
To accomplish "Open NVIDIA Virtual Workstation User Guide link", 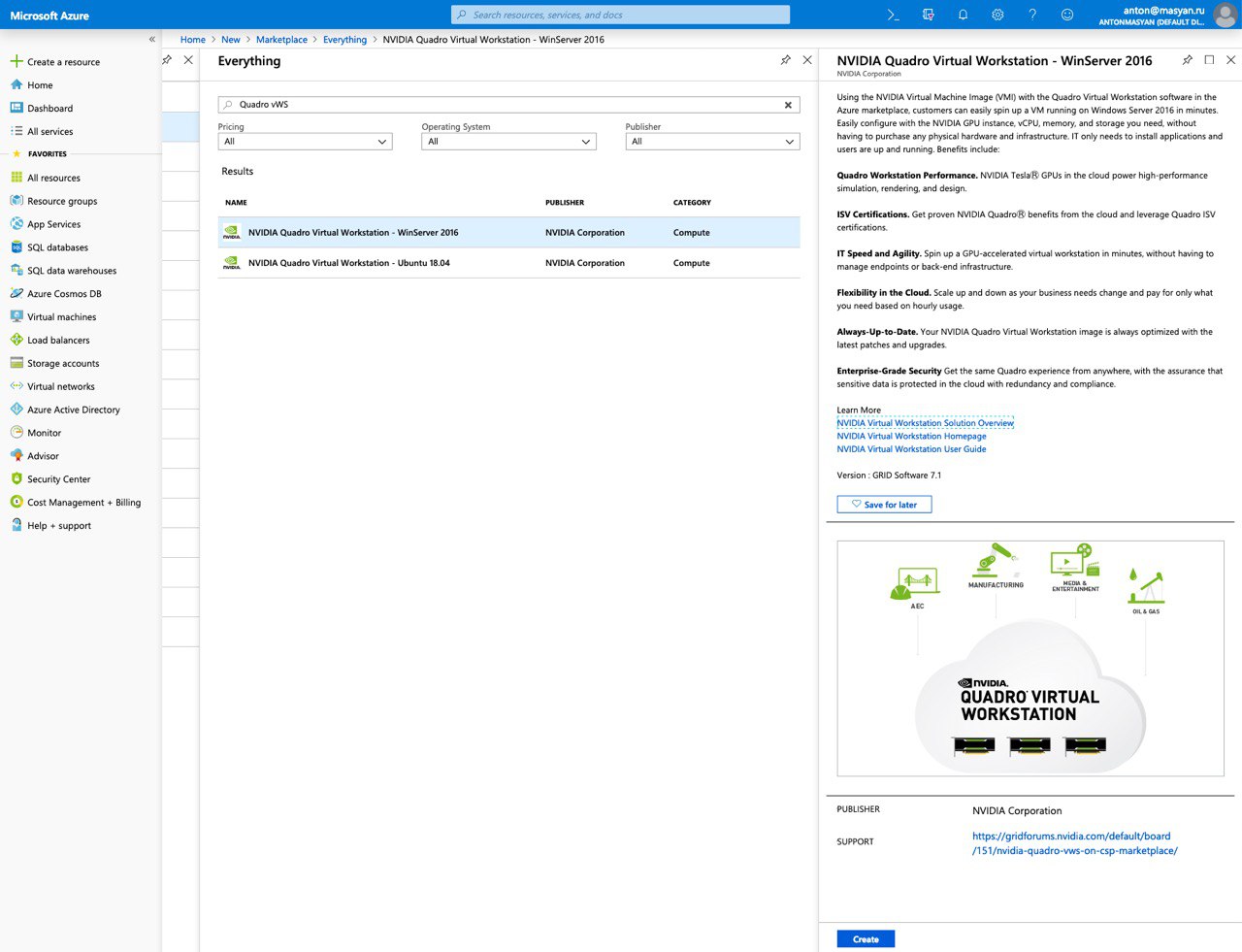I will point(911,449).
